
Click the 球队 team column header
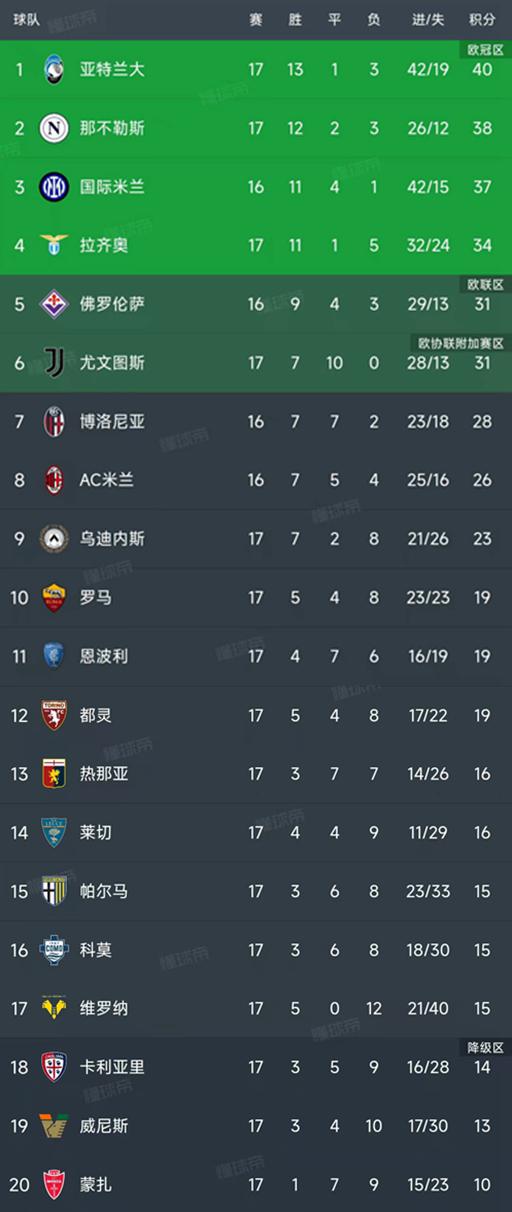(x=27, y=19)
